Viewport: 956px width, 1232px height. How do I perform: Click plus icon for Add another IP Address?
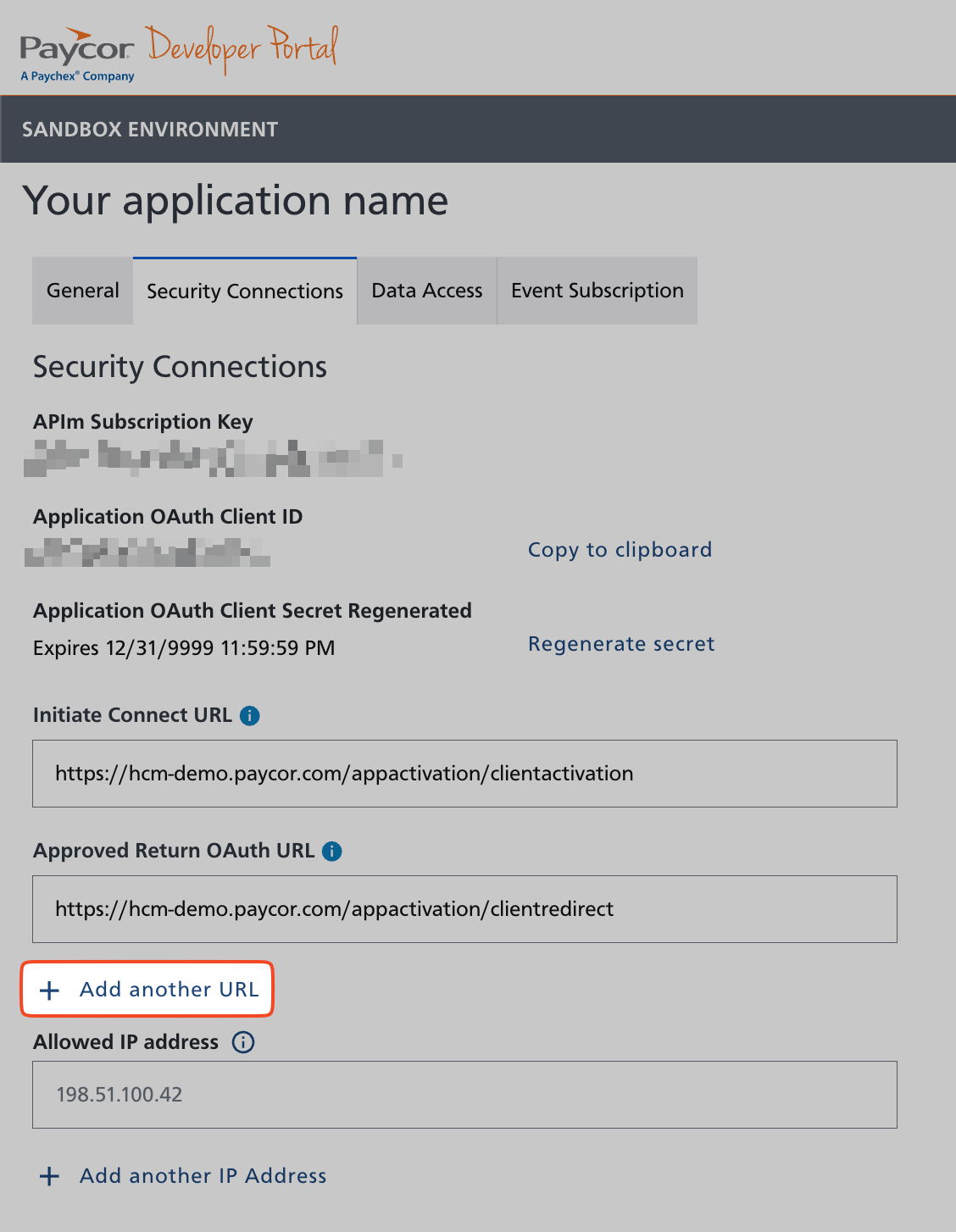[50, 1176]
